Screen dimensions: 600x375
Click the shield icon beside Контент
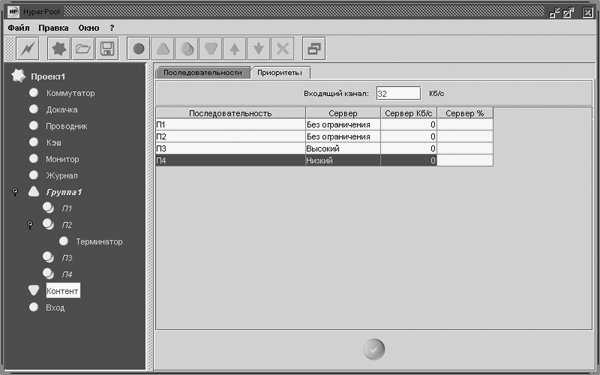(x=34, y=290)
